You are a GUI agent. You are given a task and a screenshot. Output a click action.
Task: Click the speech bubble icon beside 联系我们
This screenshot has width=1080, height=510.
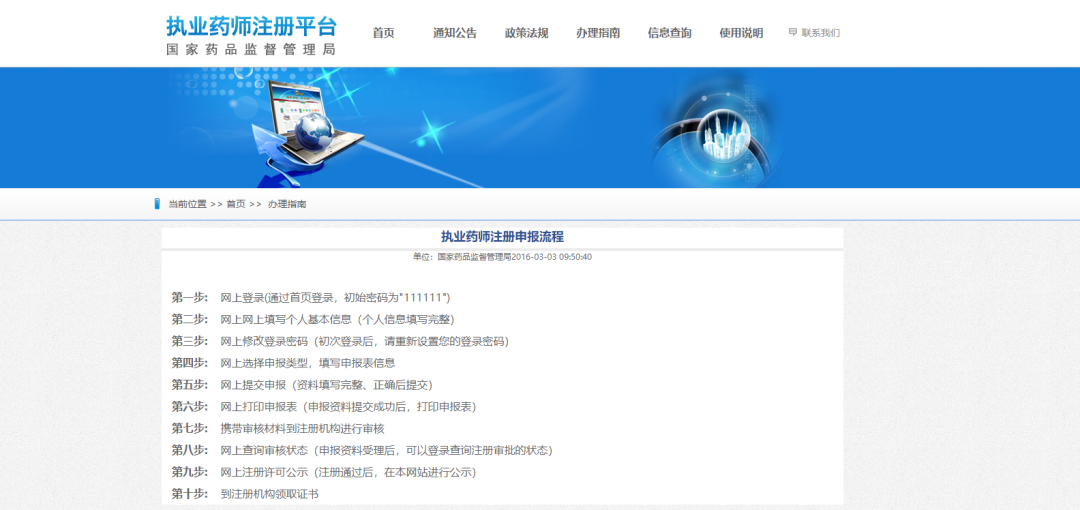[793, 33]
